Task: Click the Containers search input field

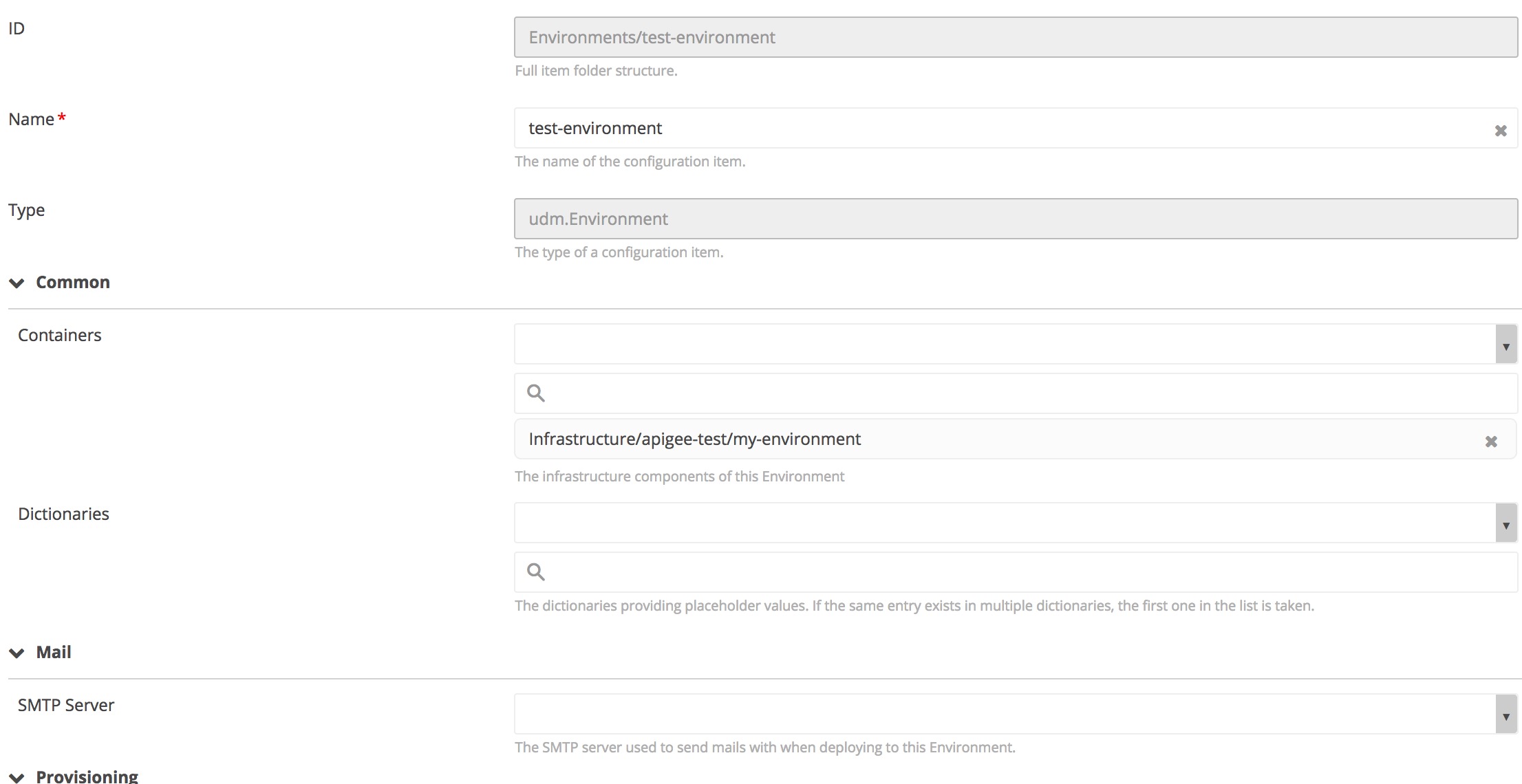Action: [1018, 393]
